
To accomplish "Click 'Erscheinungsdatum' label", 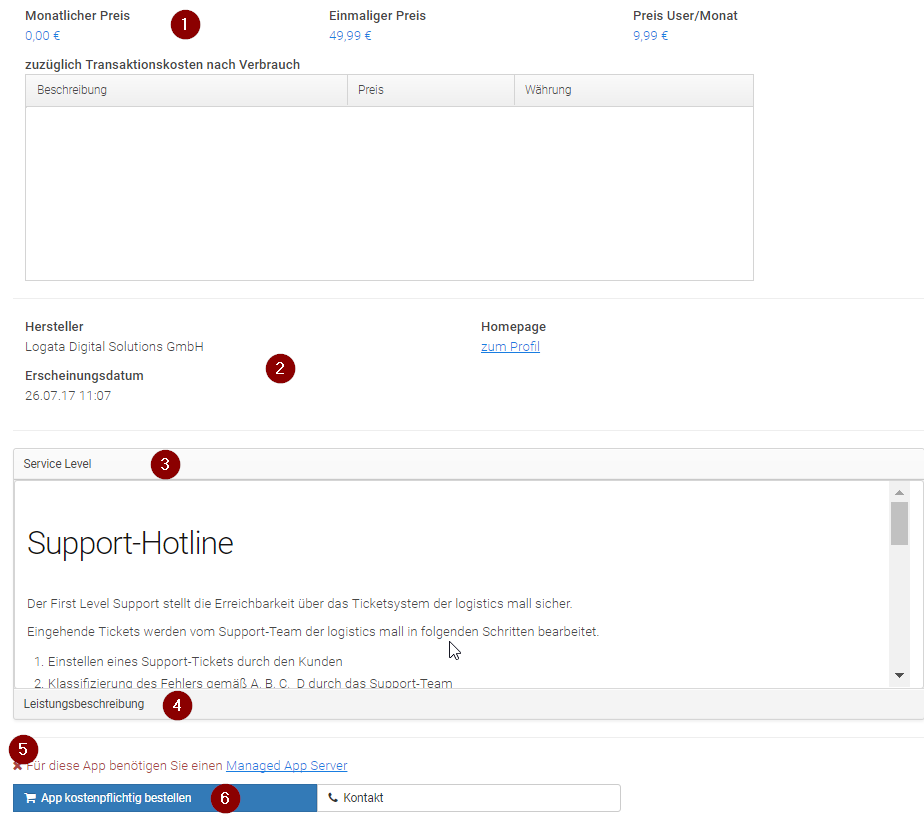I will [x=84, y=375].
